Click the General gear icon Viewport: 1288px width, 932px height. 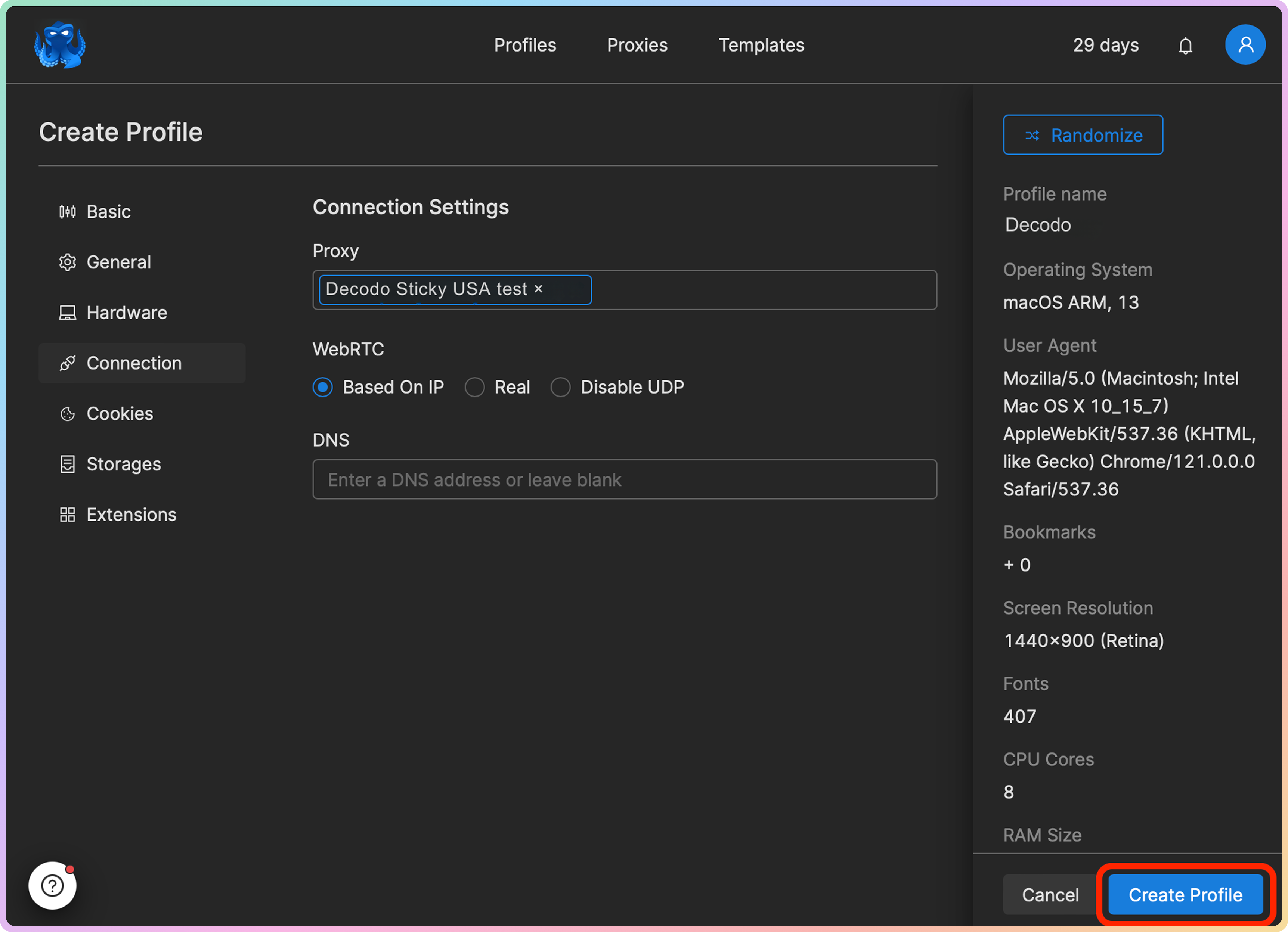[68, 262]
